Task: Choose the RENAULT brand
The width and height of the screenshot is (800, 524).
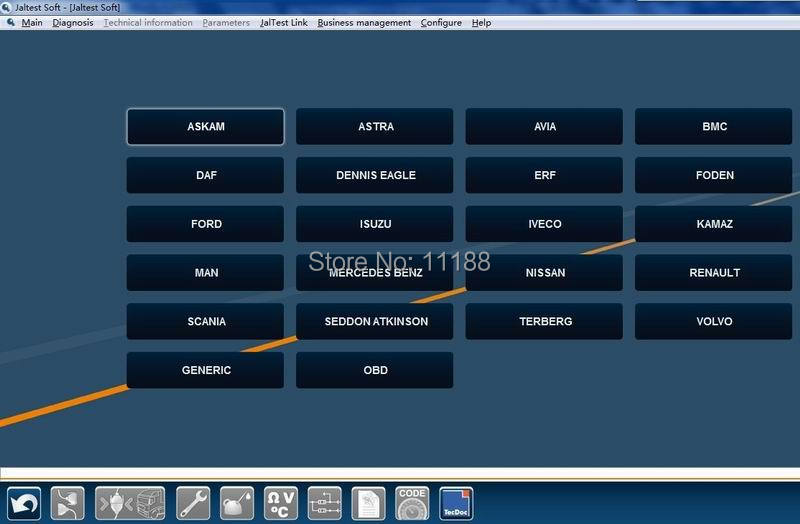Action: click(x=714, y=272)
